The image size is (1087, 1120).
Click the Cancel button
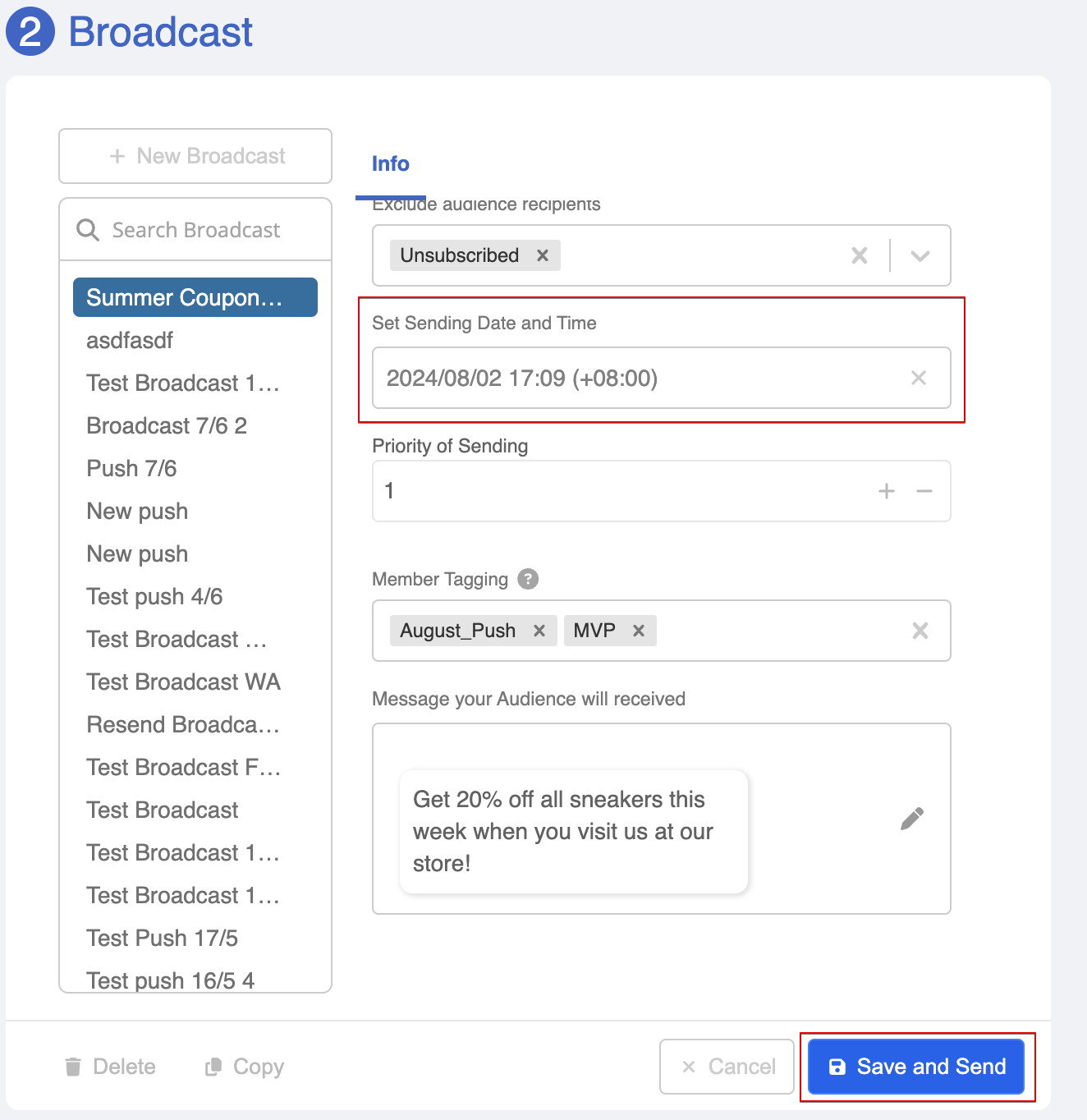point(727,1066)
